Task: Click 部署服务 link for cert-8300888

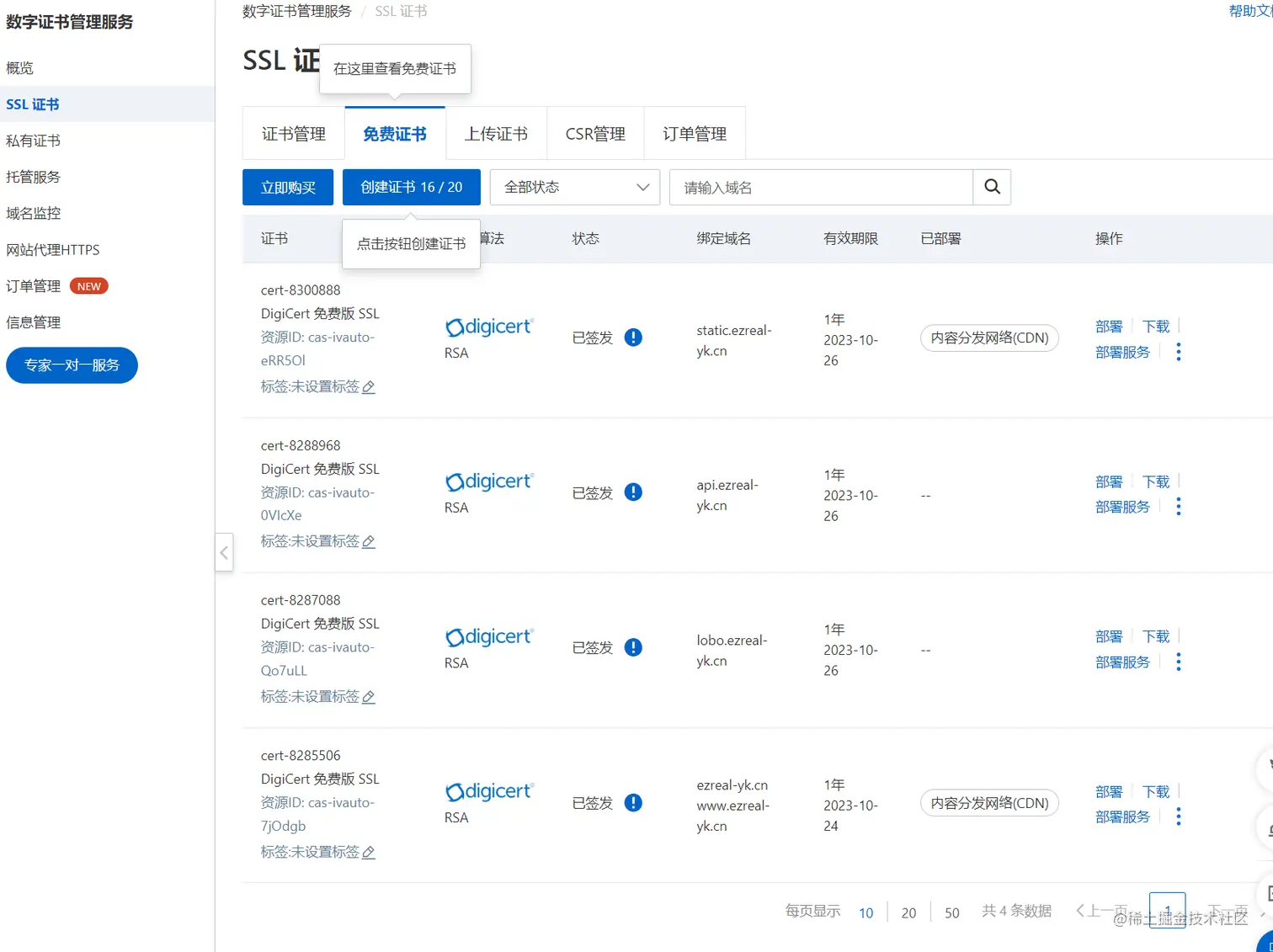Action: [1122, 352]
